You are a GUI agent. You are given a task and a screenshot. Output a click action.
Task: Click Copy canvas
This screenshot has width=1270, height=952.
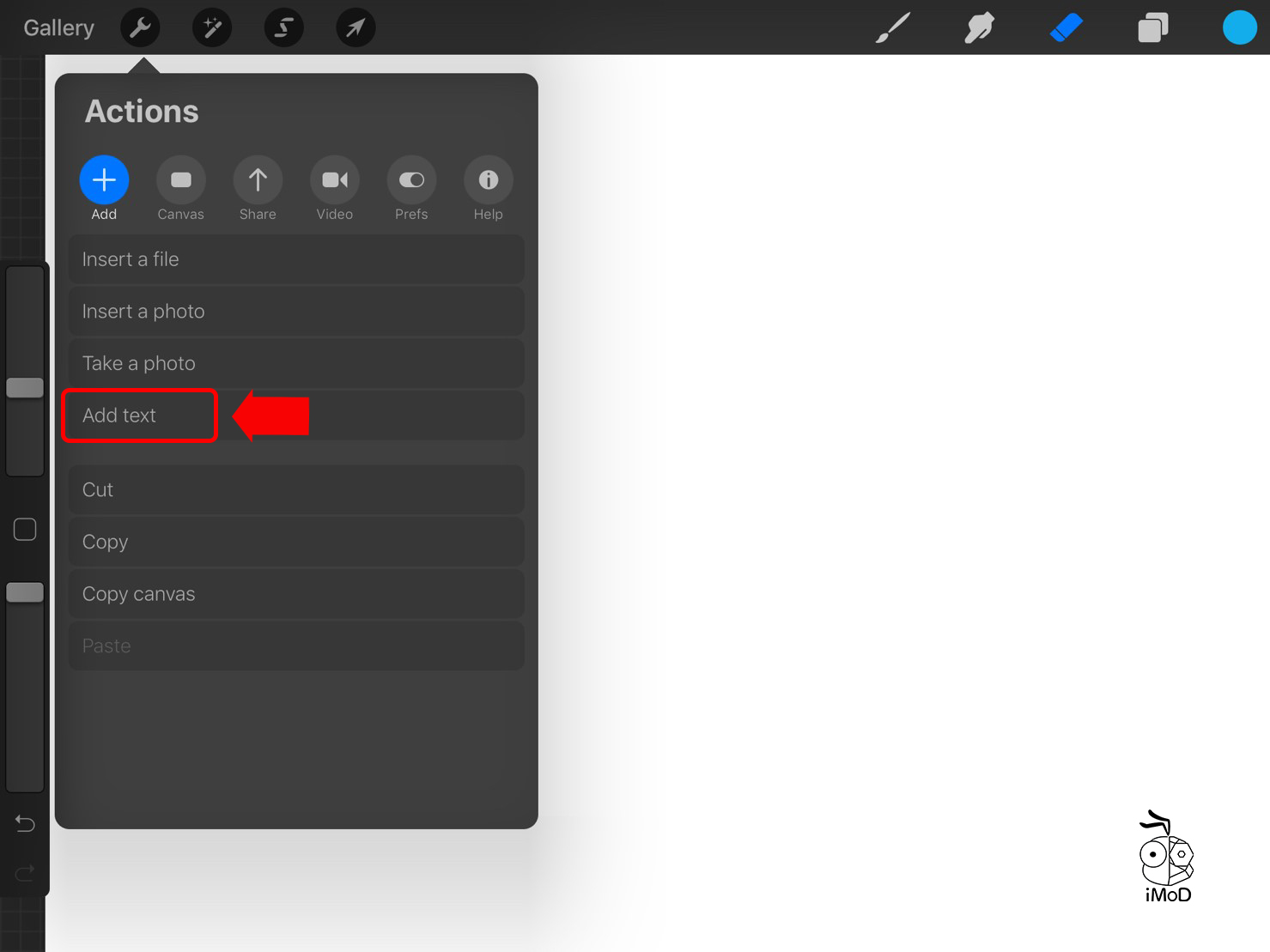[x=296, y=594]
